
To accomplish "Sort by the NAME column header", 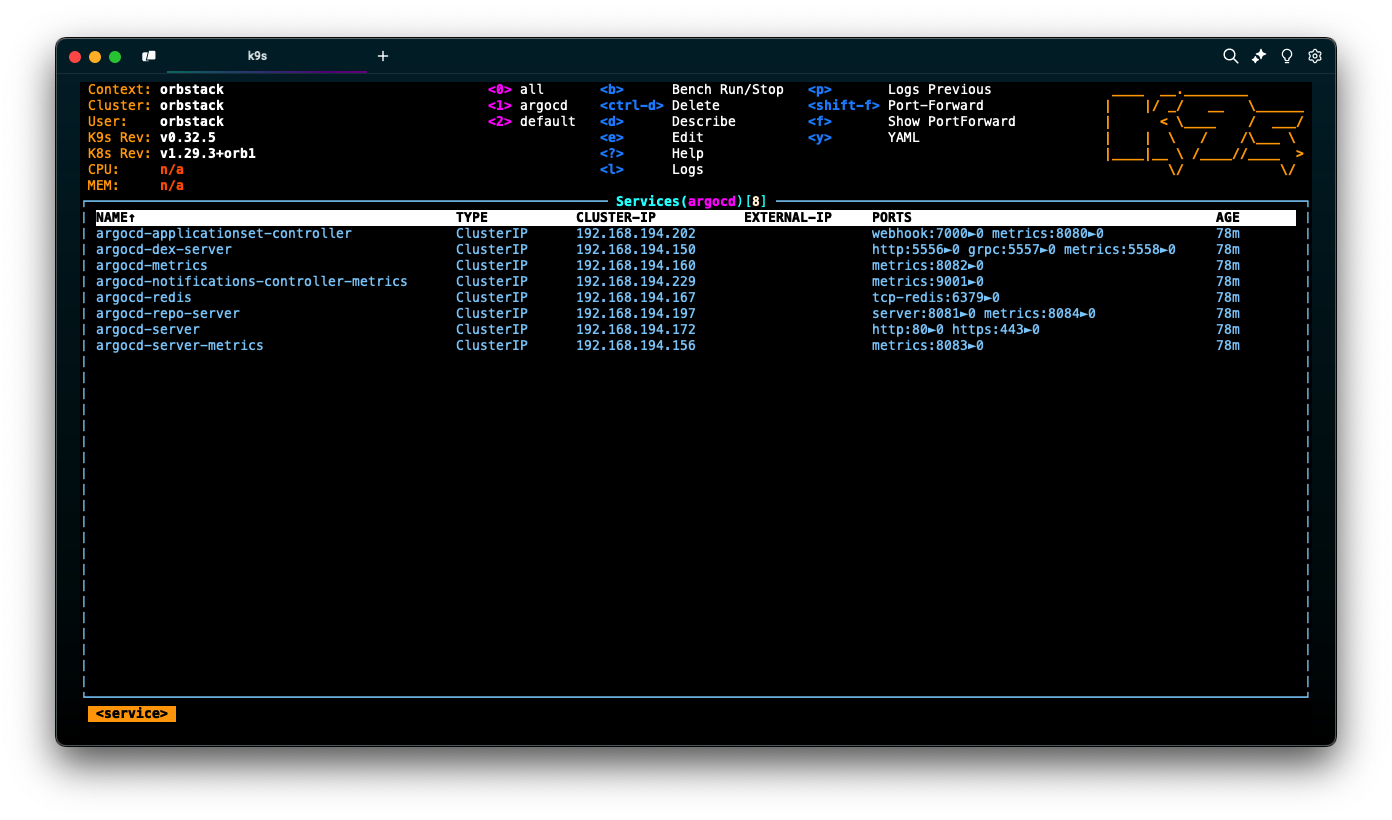I will pyautogui.click(x=116, y=217).
